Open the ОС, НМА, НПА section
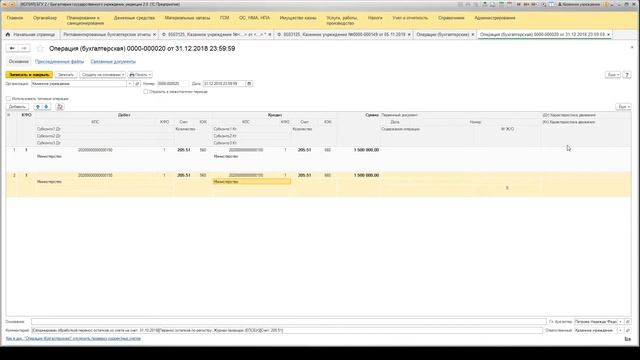 [254, 18]
